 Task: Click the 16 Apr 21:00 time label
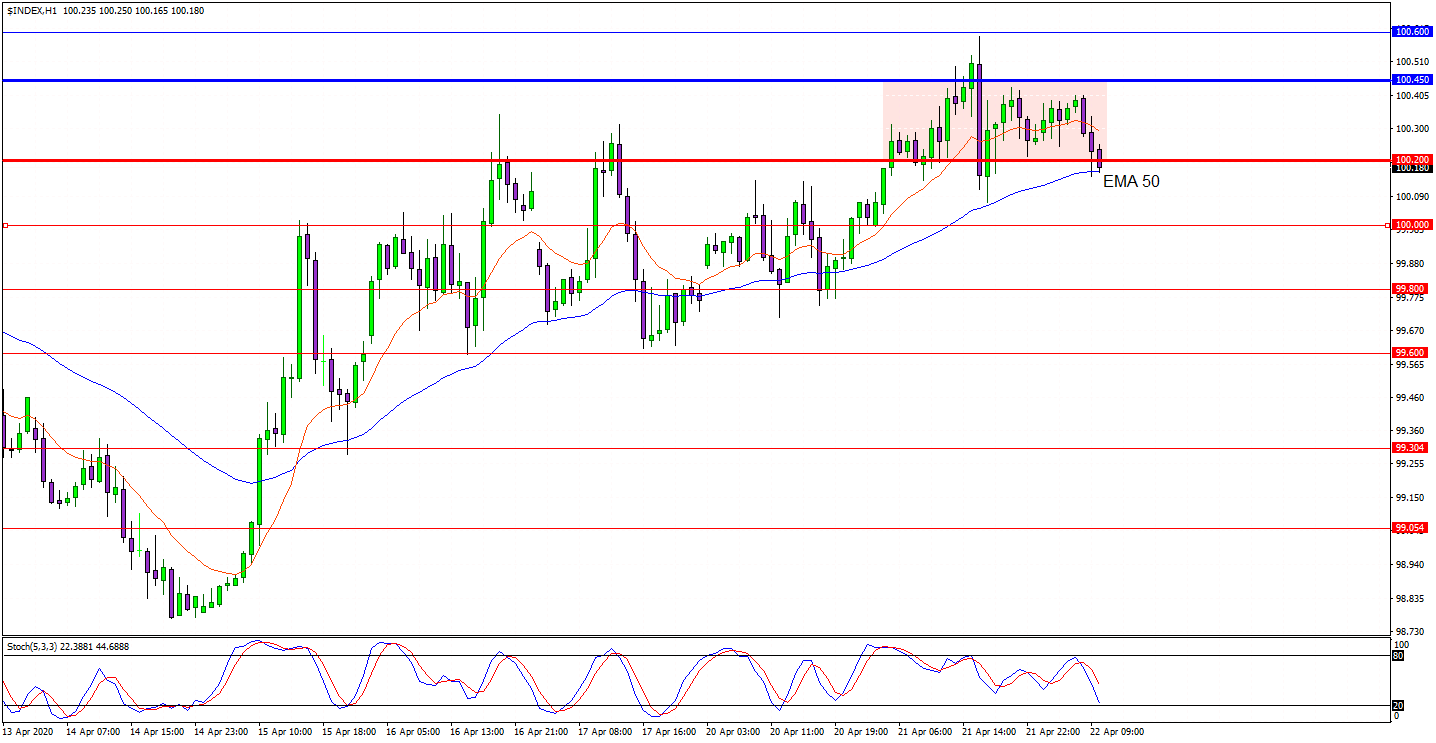(542, 731)
